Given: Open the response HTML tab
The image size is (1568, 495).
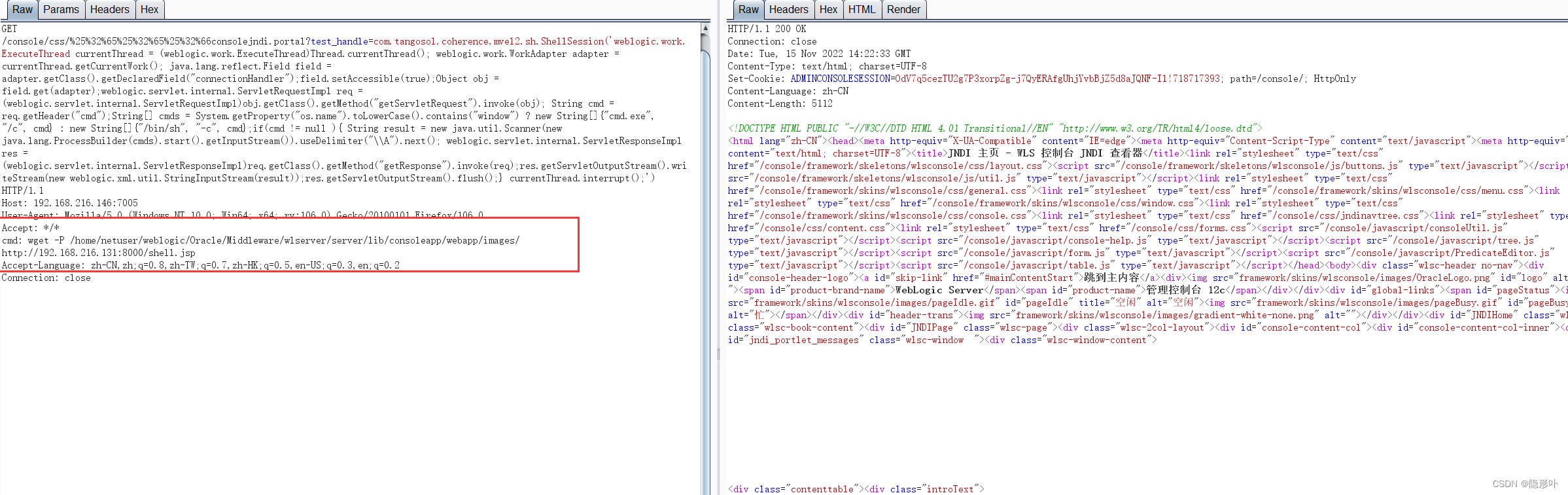Looking at the screenshot, I should 862,10.
